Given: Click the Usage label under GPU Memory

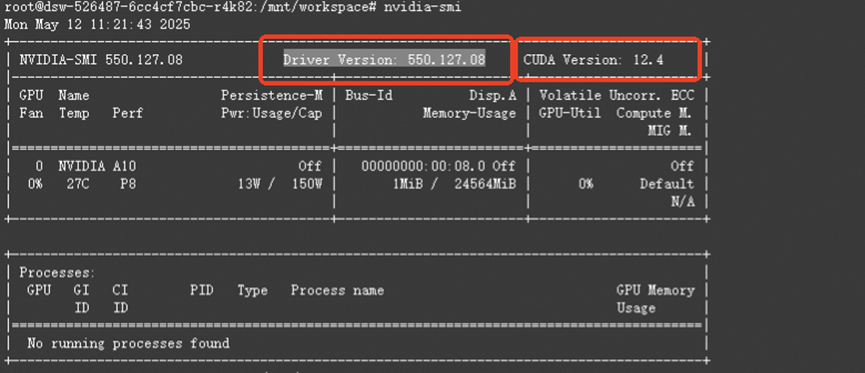Looking at the screenshot, I should tap(636, 308).
